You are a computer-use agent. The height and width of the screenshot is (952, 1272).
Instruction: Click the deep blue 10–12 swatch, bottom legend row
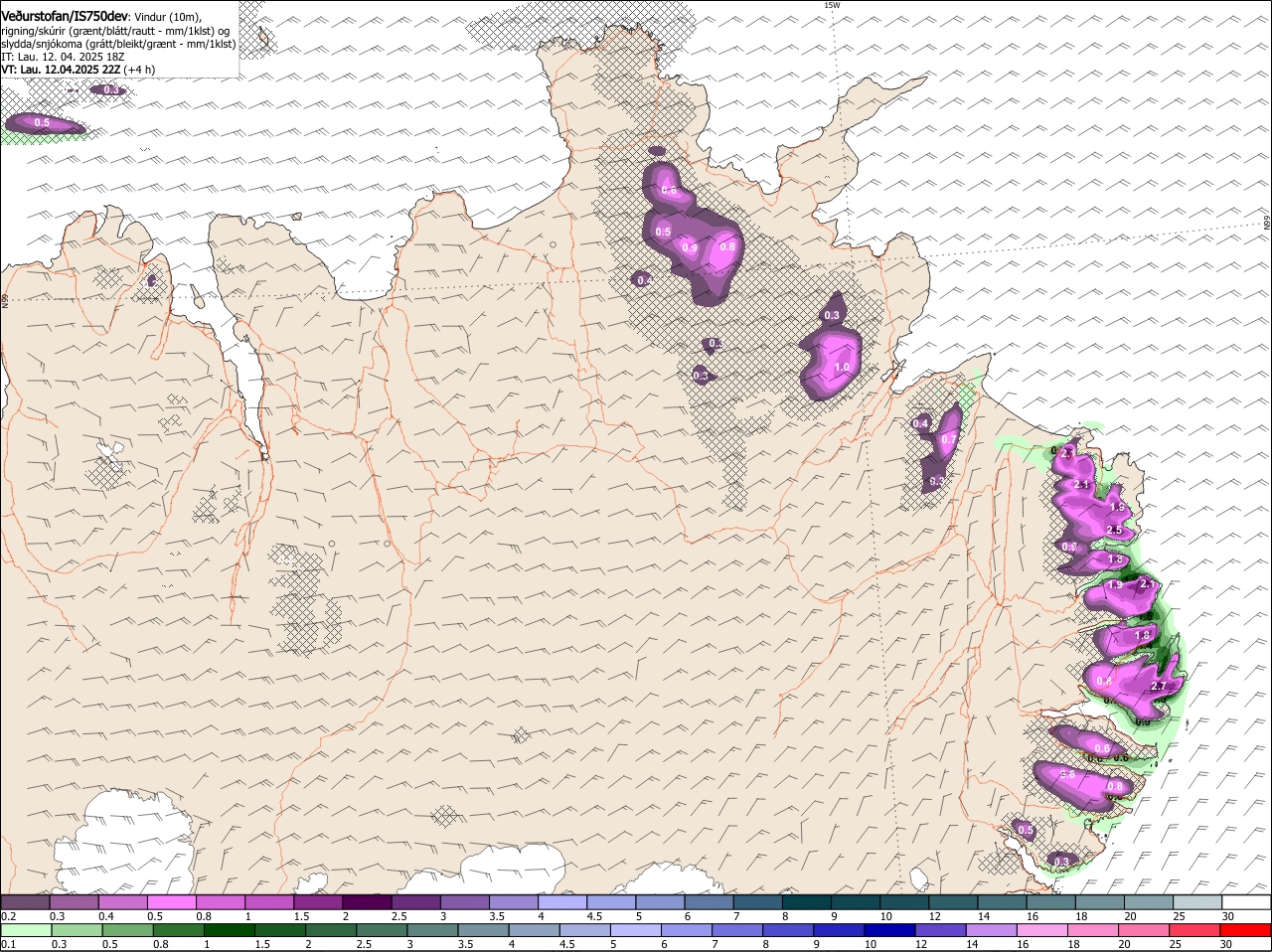(x=889, y=931)
